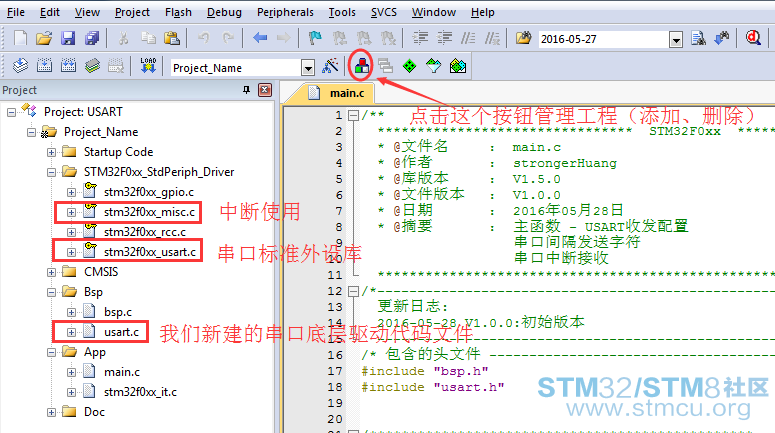This screenshot has height=433, width=775.
Task: Expand the Doc folder
Action: pyautogui.click(x=51, y=412)
